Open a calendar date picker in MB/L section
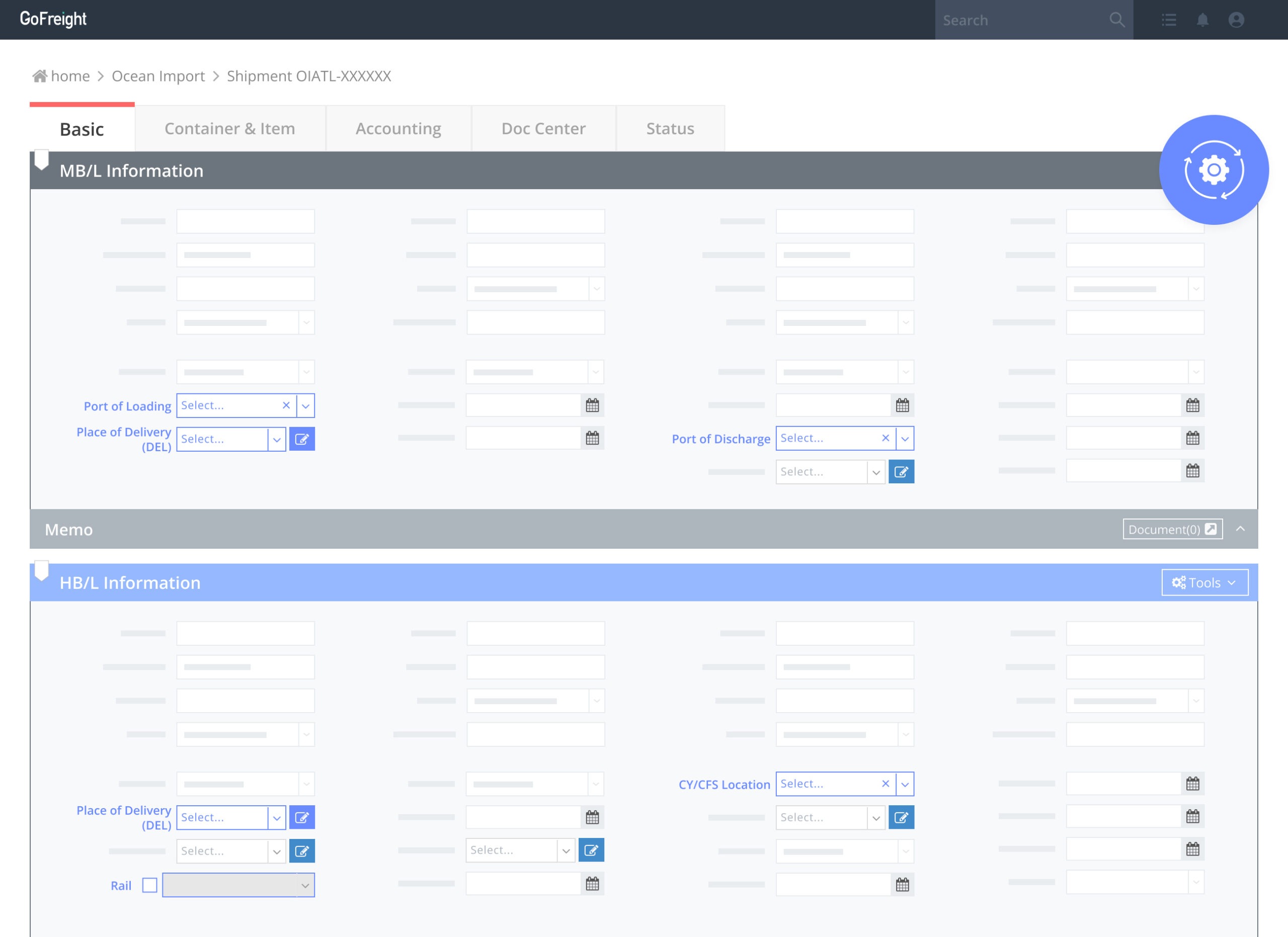The height and width of the screenshot is (937, 1288). 592,405
